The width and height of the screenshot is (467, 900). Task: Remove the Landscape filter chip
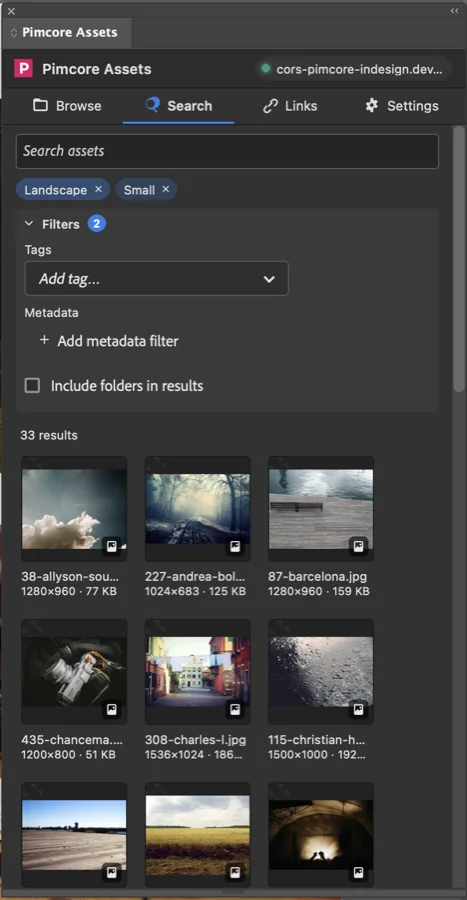pyautogui.click(x=98, y=189)
